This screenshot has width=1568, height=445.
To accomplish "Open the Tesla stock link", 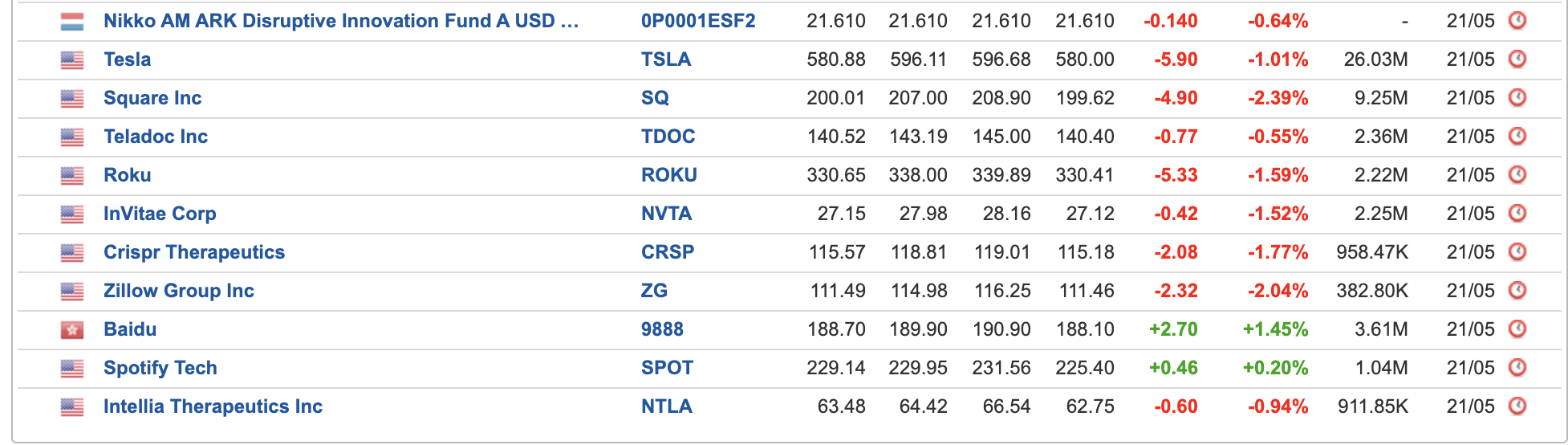I will click(x=127, y=59).
